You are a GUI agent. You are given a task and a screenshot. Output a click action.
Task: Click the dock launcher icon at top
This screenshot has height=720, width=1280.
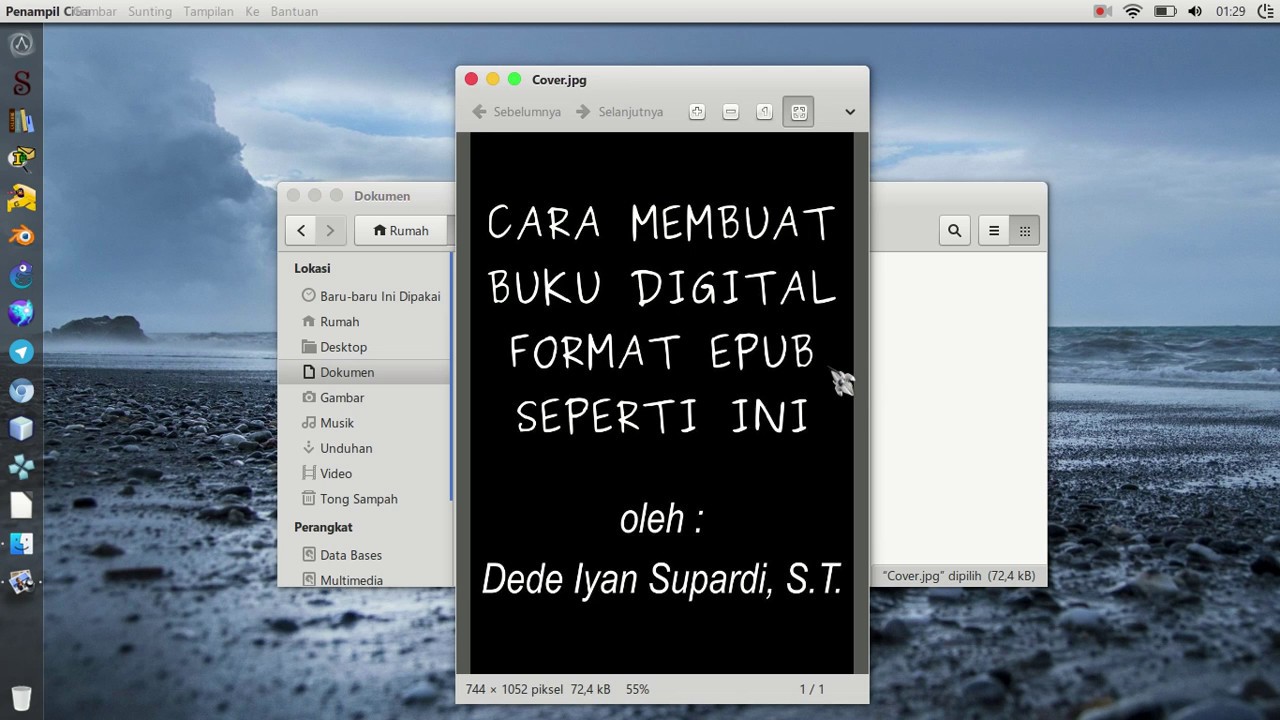tap(21, 44)
